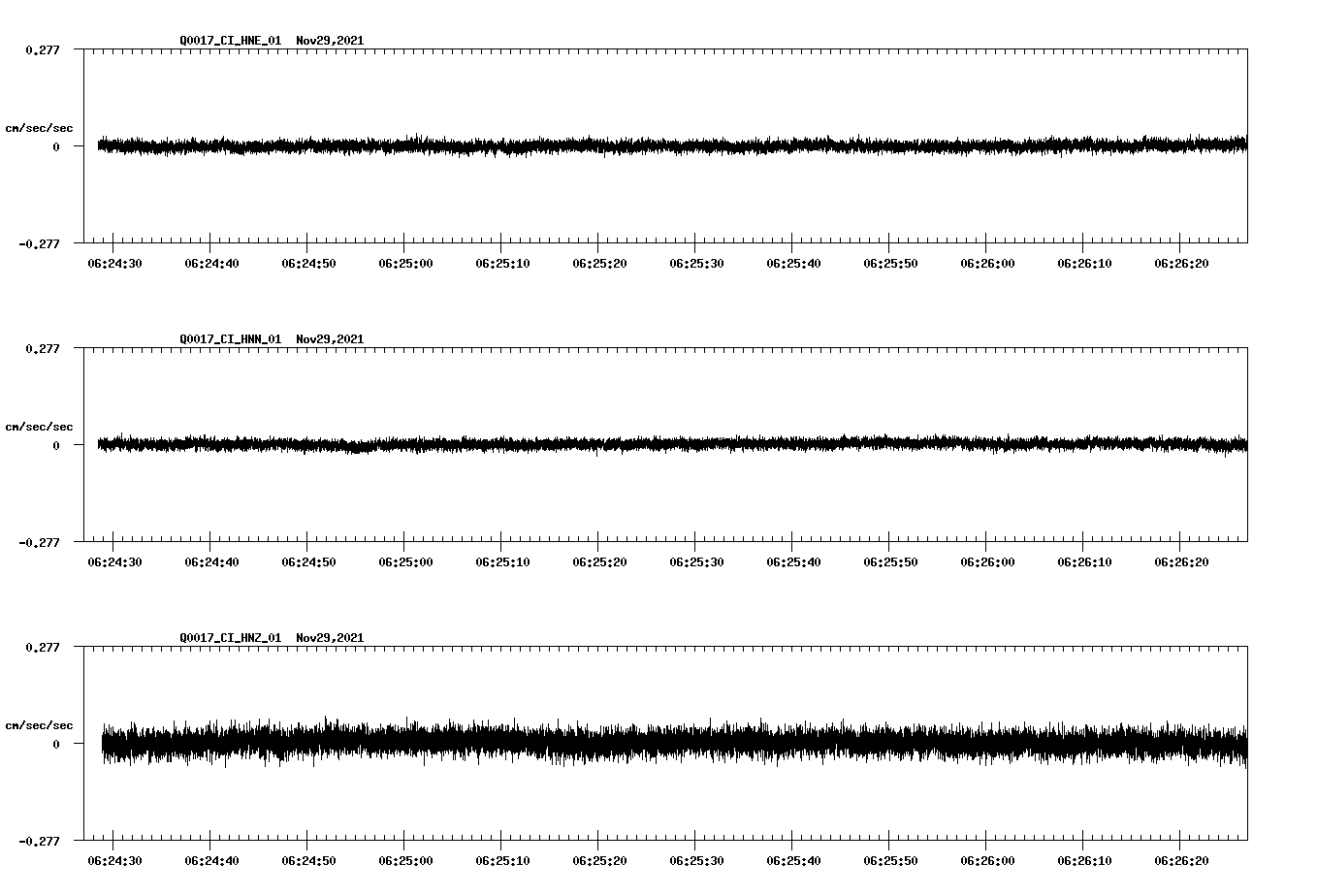Click the Q0017_CI_HNZ_01 Nov29,2021 plot title
The width and height of the screenshot is (1317, 896).
(272, 638)
